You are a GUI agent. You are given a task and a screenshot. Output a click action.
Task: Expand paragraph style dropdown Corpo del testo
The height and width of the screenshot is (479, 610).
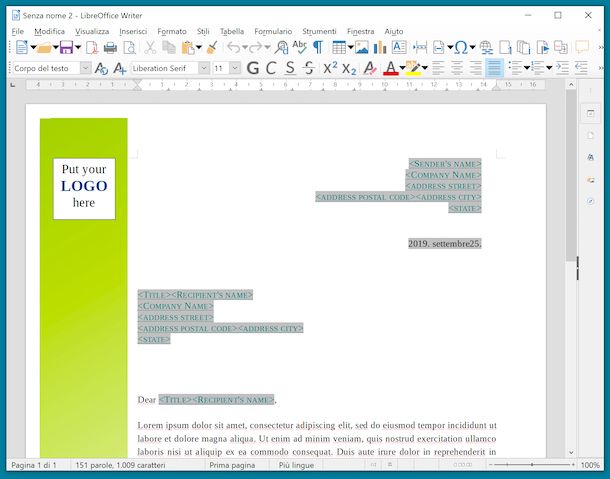(86, 68)
